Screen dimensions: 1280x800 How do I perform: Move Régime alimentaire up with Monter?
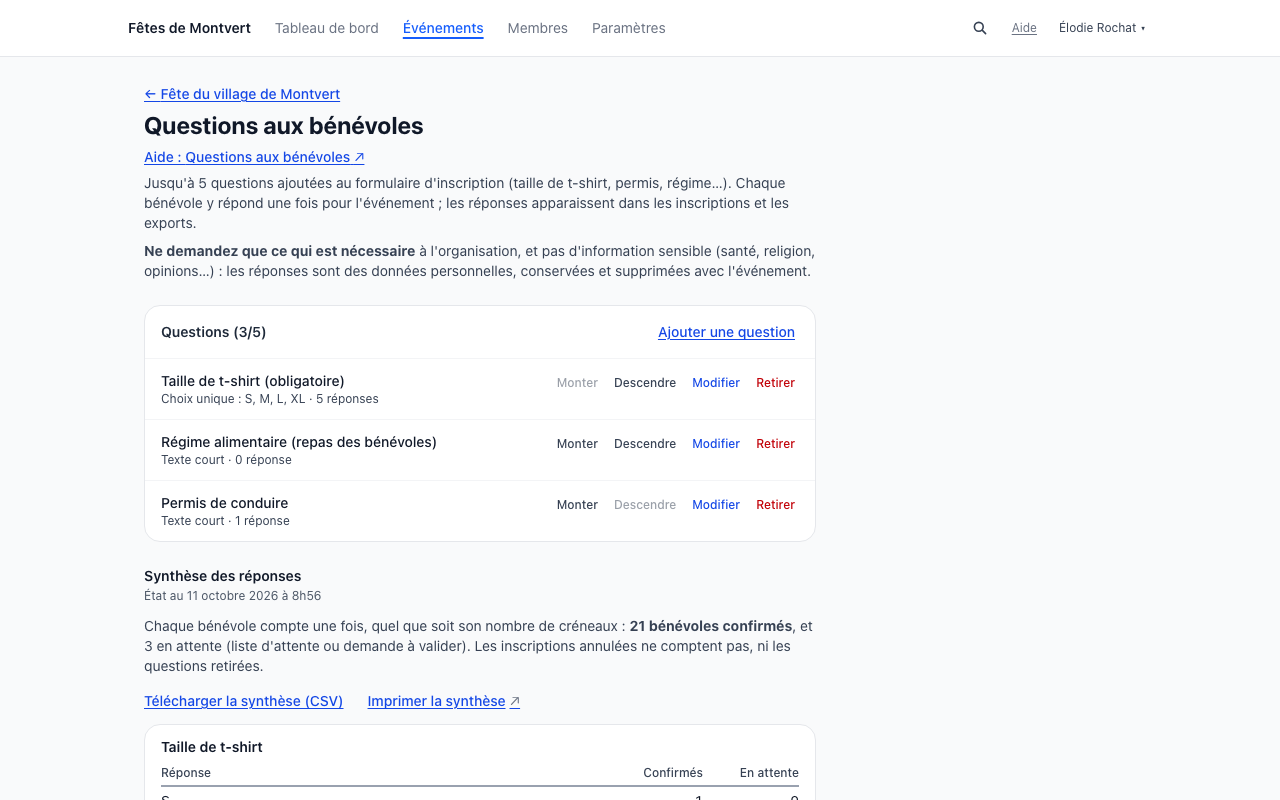(577, 444)
